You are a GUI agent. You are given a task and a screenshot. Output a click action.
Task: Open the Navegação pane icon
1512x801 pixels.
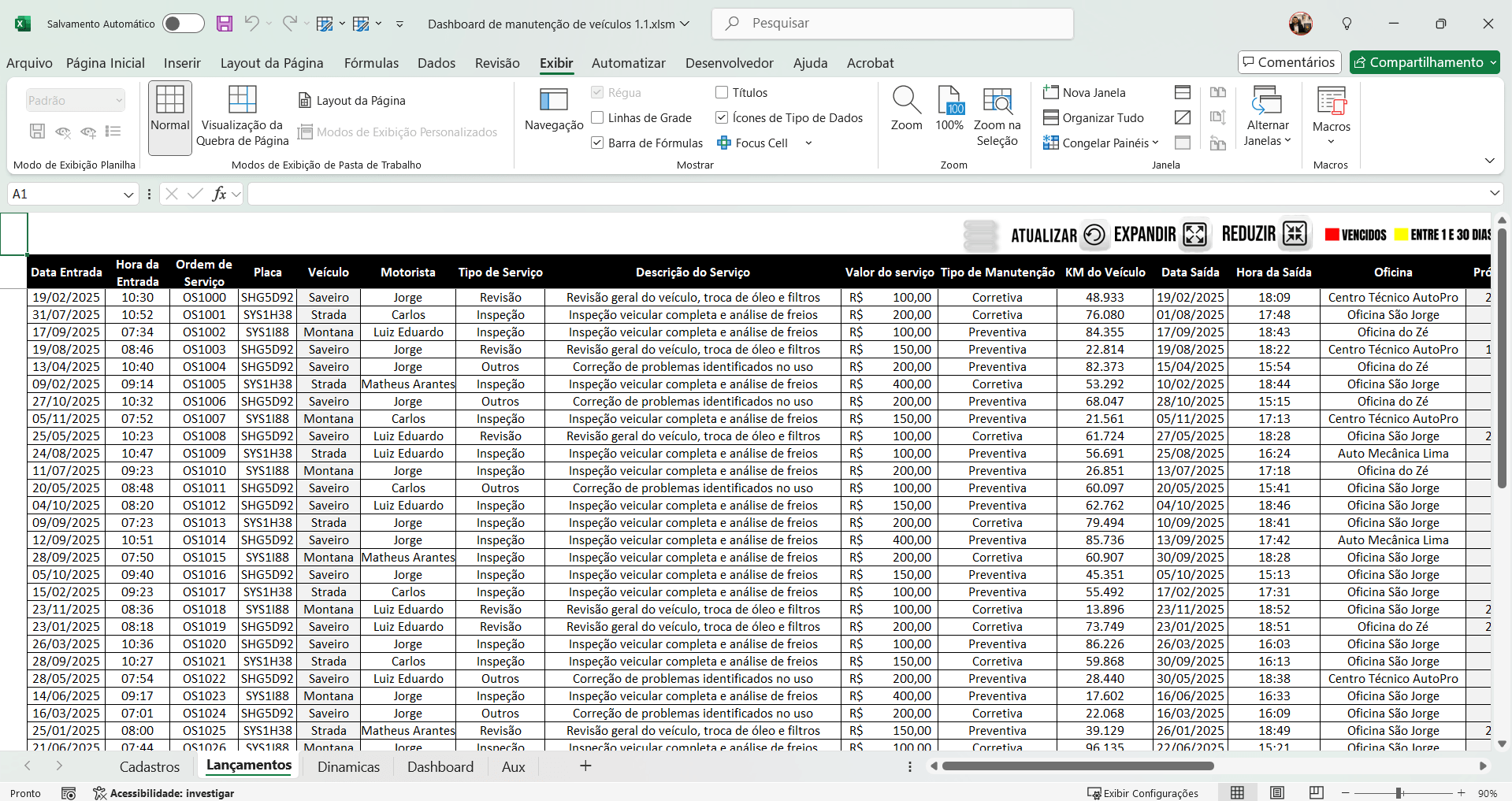coord(553,101)
